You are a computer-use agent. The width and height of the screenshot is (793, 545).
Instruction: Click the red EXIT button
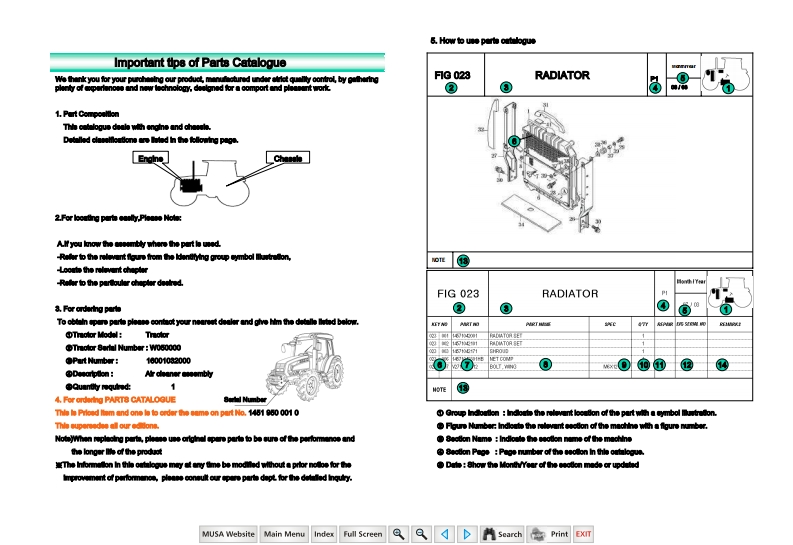tap(583, 534)
